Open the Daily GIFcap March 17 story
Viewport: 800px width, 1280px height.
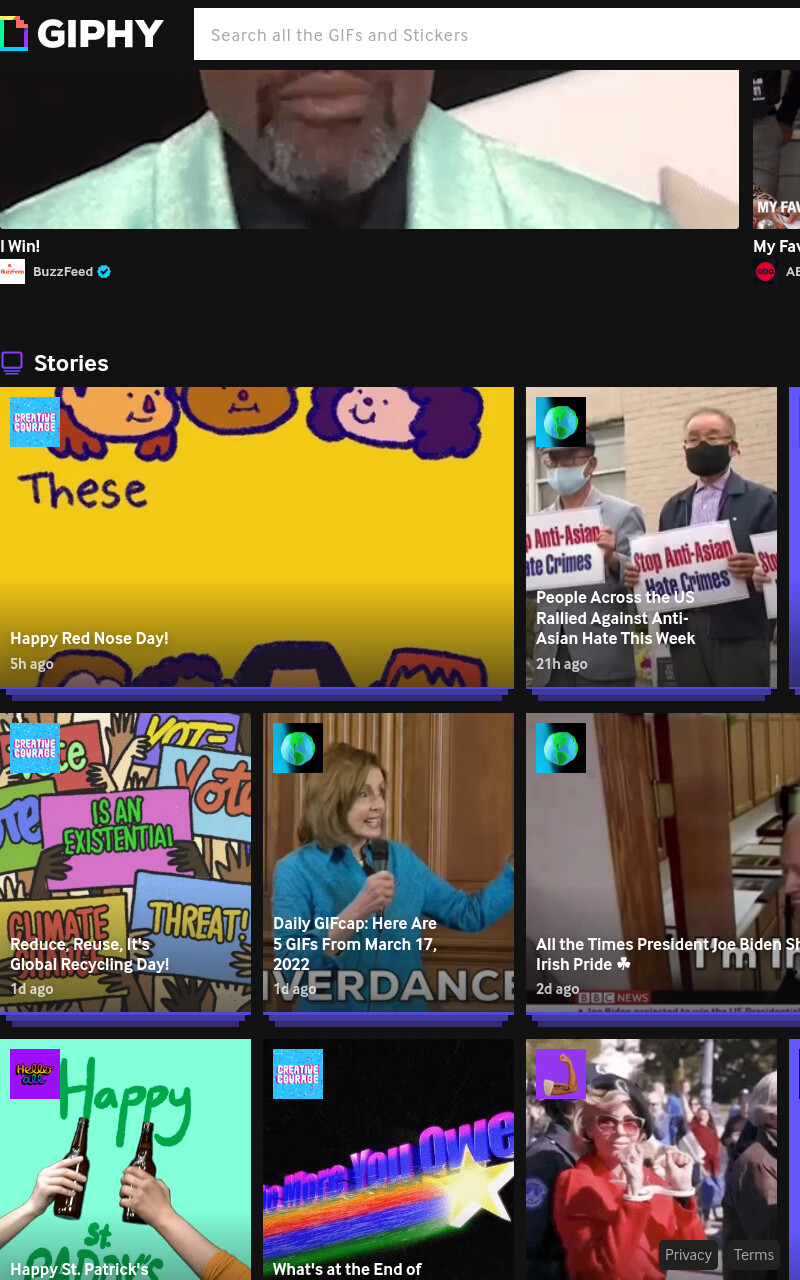click(388, 863)
